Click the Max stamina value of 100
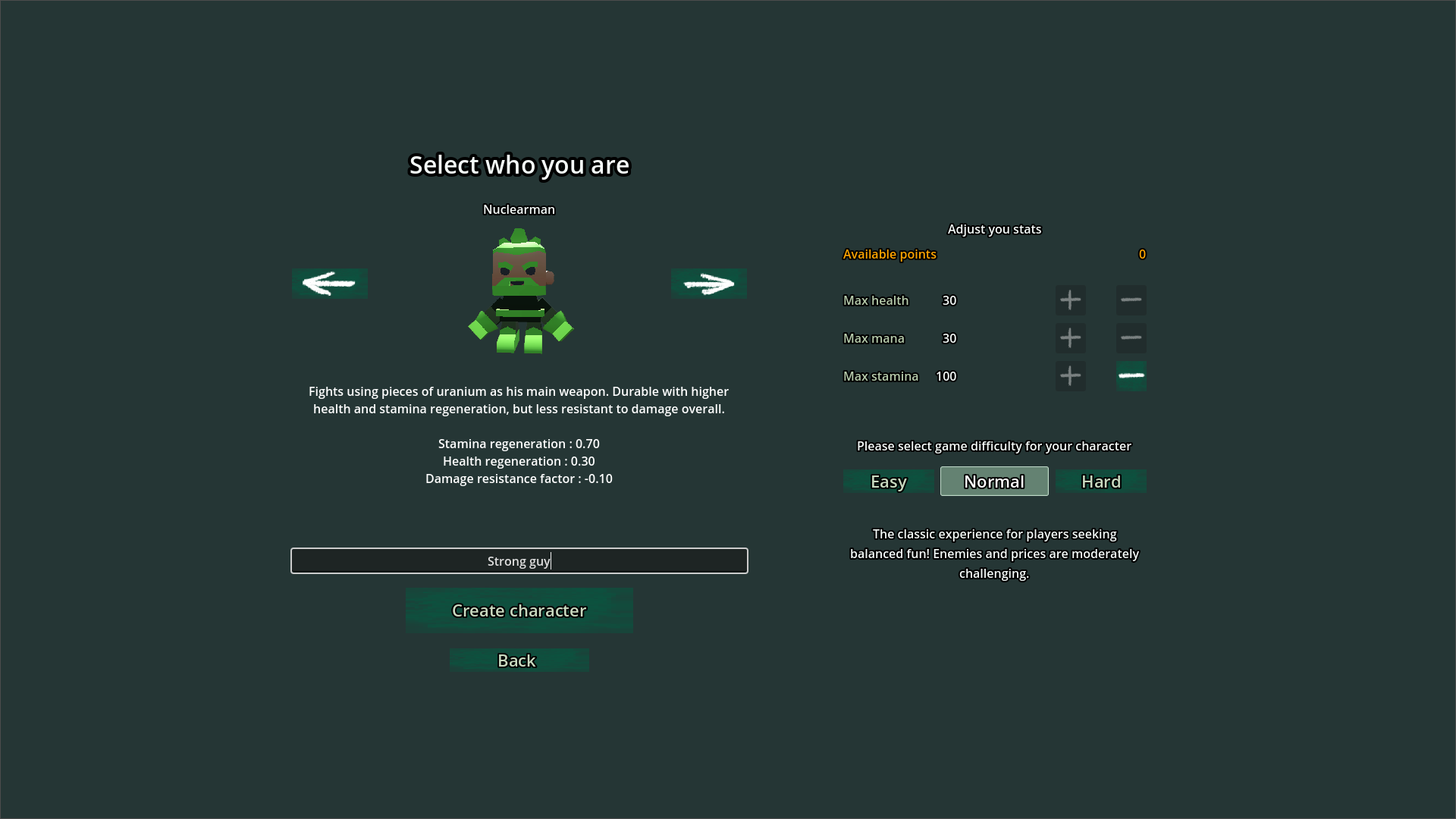Viewport: 1456px width, 819px height. 946,376
